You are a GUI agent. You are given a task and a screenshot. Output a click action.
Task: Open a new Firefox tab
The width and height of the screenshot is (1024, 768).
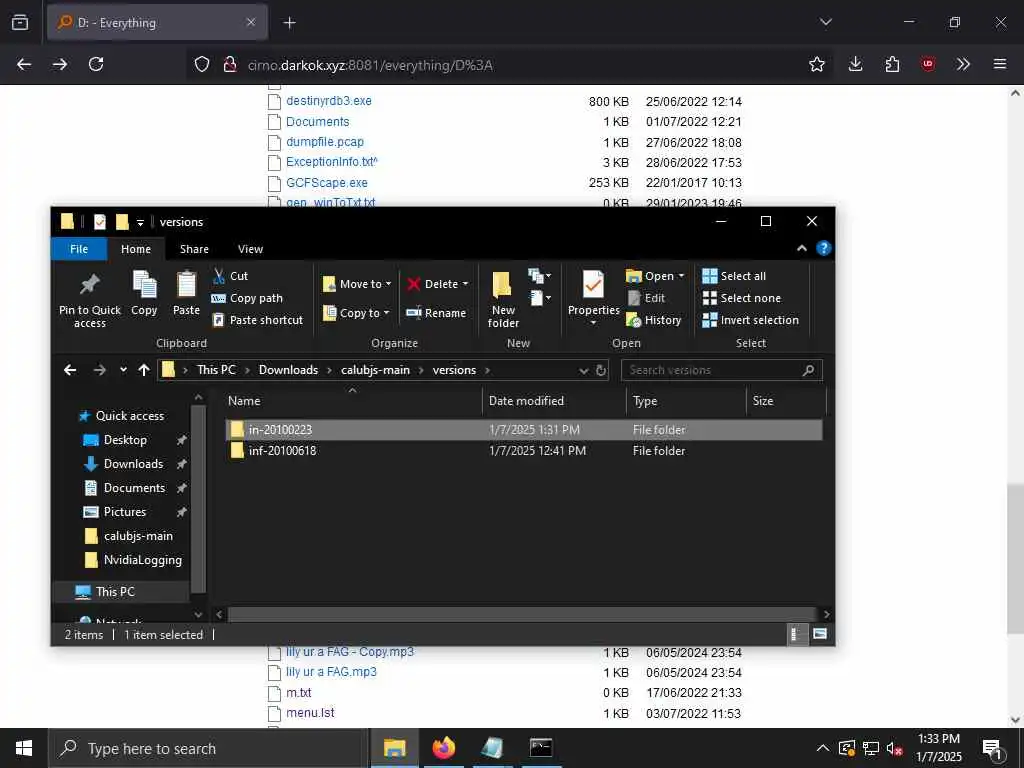pyautogui.click(x=289, y=23)
